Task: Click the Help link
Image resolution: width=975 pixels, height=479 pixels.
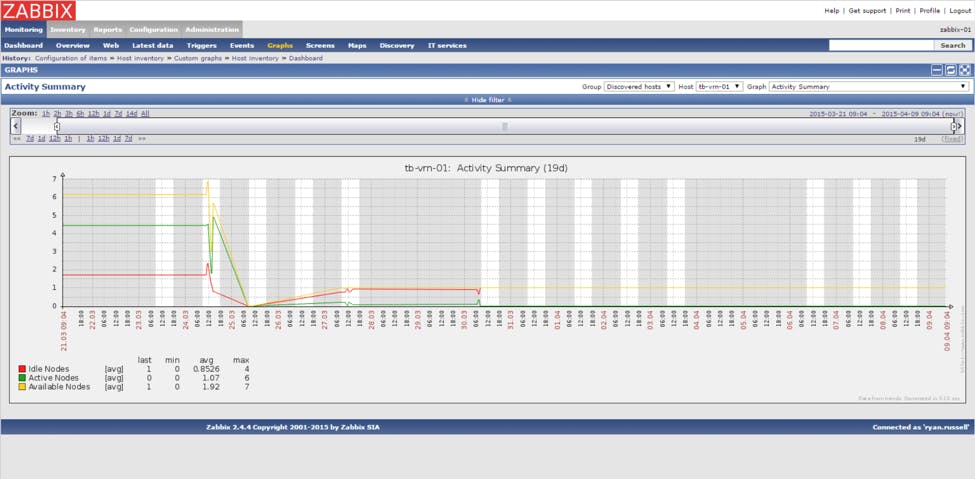Action: [831, 11]
